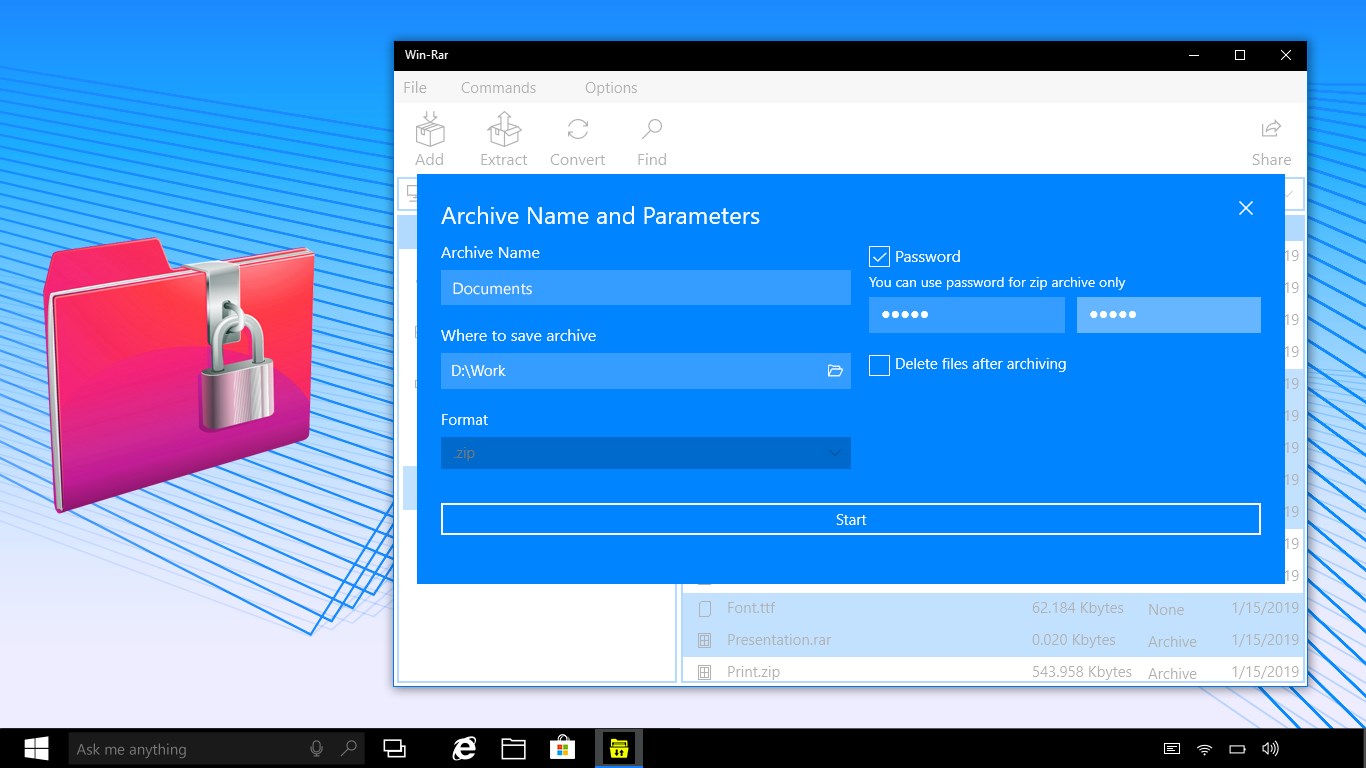Open the File menu
Image resolution: width=1366 pixels, height=768 pixels.
tap(415, 88)
